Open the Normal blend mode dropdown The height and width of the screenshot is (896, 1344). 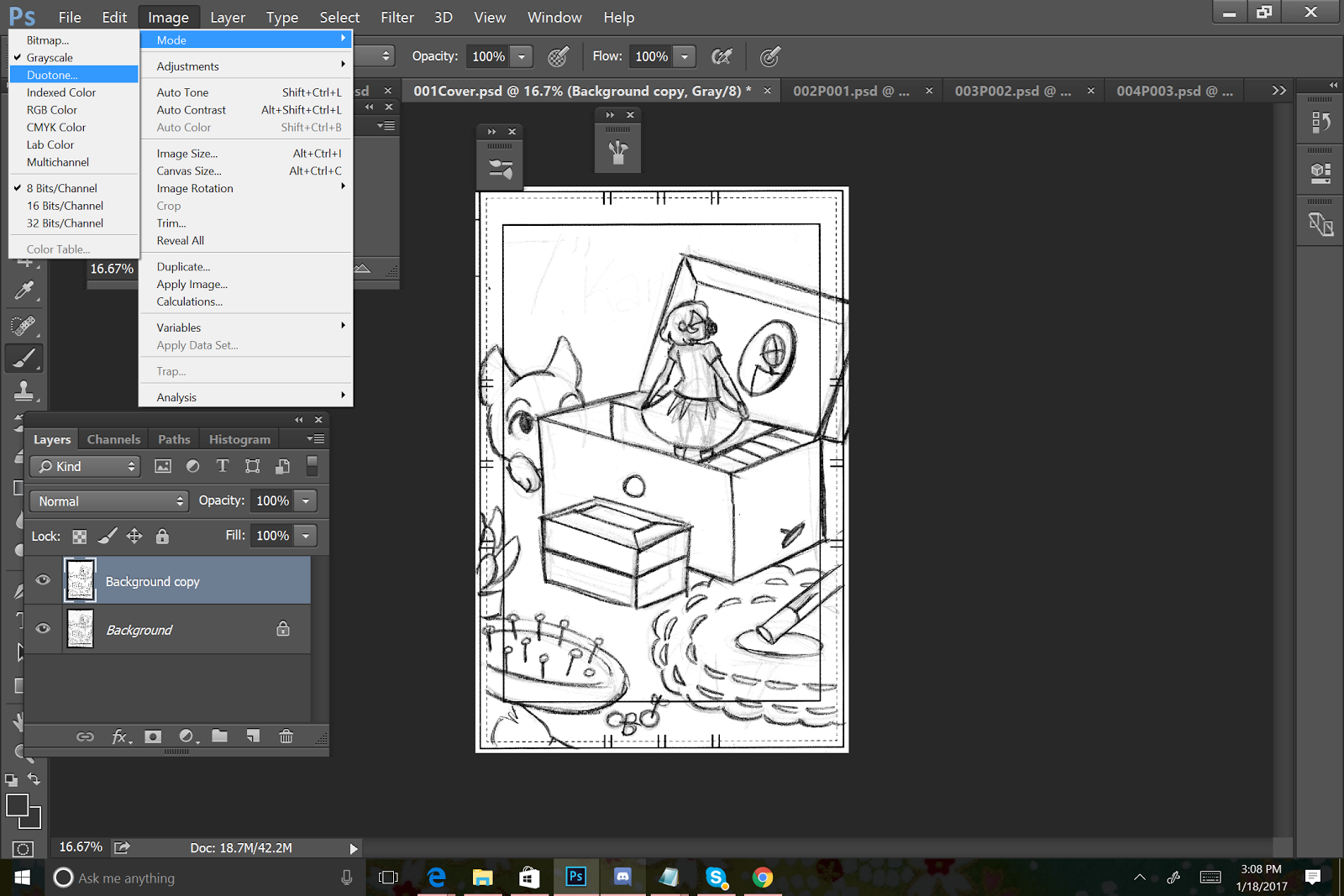click(x=108, y=500)
